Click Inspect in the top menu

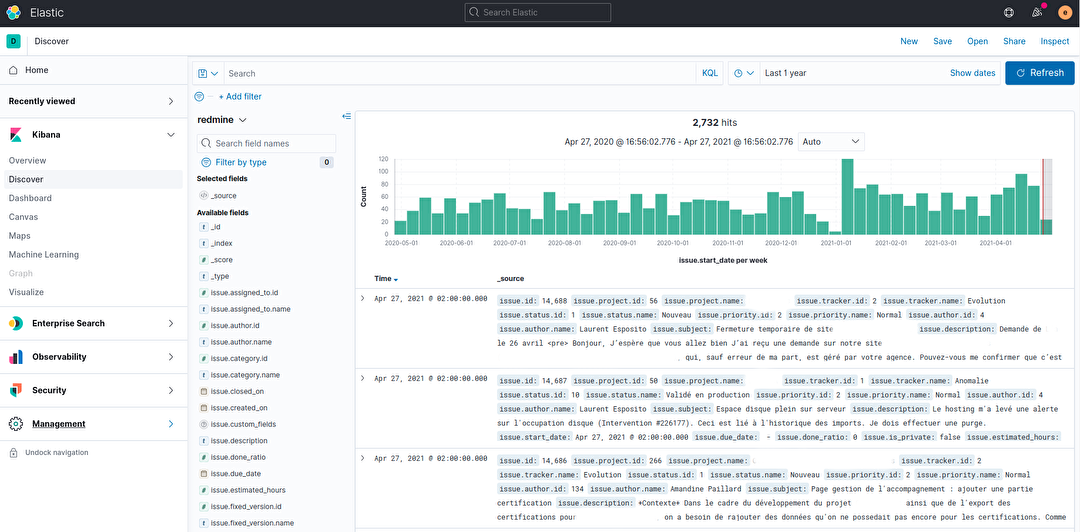[1055, 41]
